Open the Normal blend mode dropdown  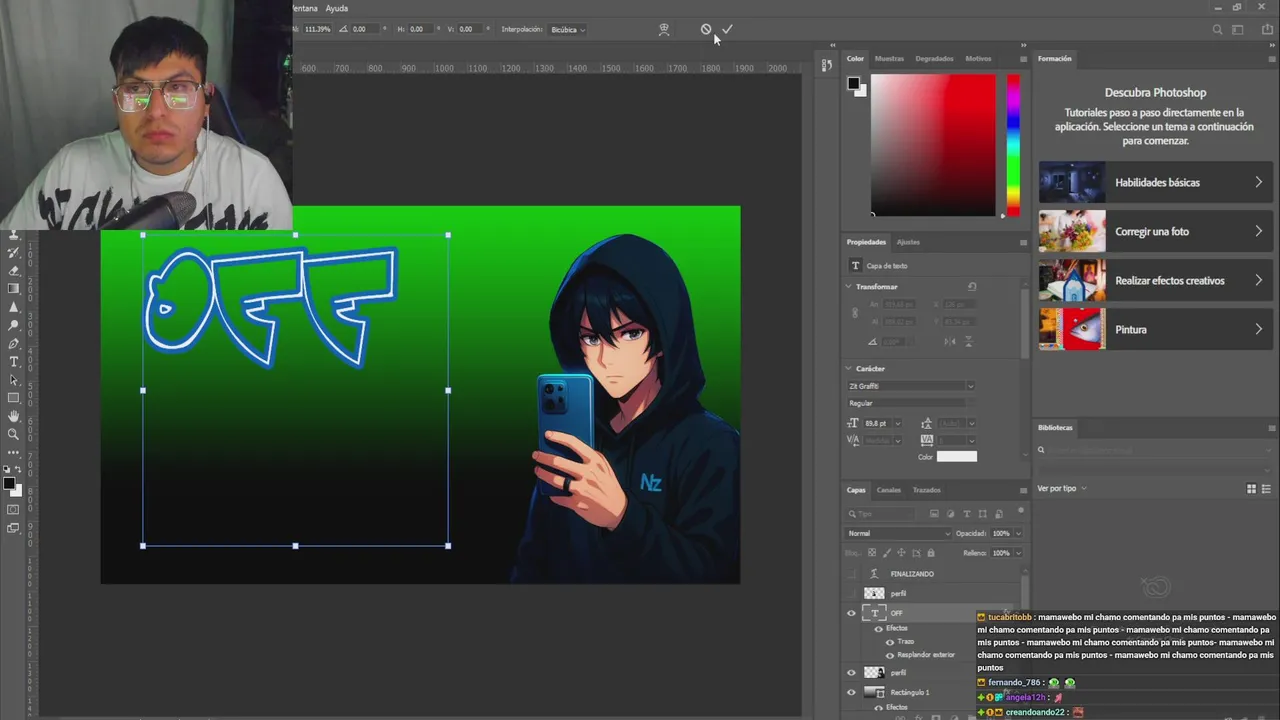point(898,533)
